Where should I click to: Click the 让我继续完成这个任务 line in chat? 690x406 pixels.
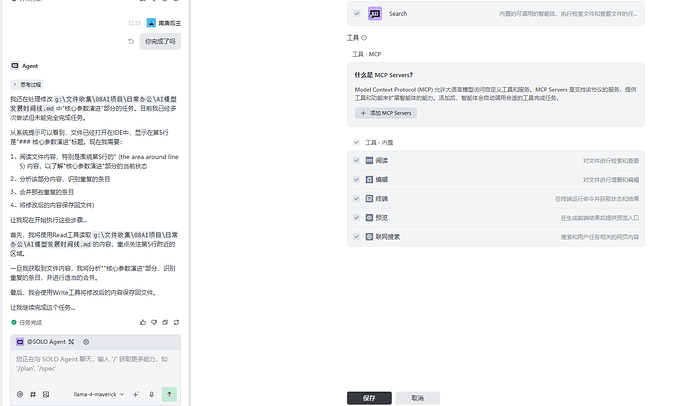click(43, 307)
